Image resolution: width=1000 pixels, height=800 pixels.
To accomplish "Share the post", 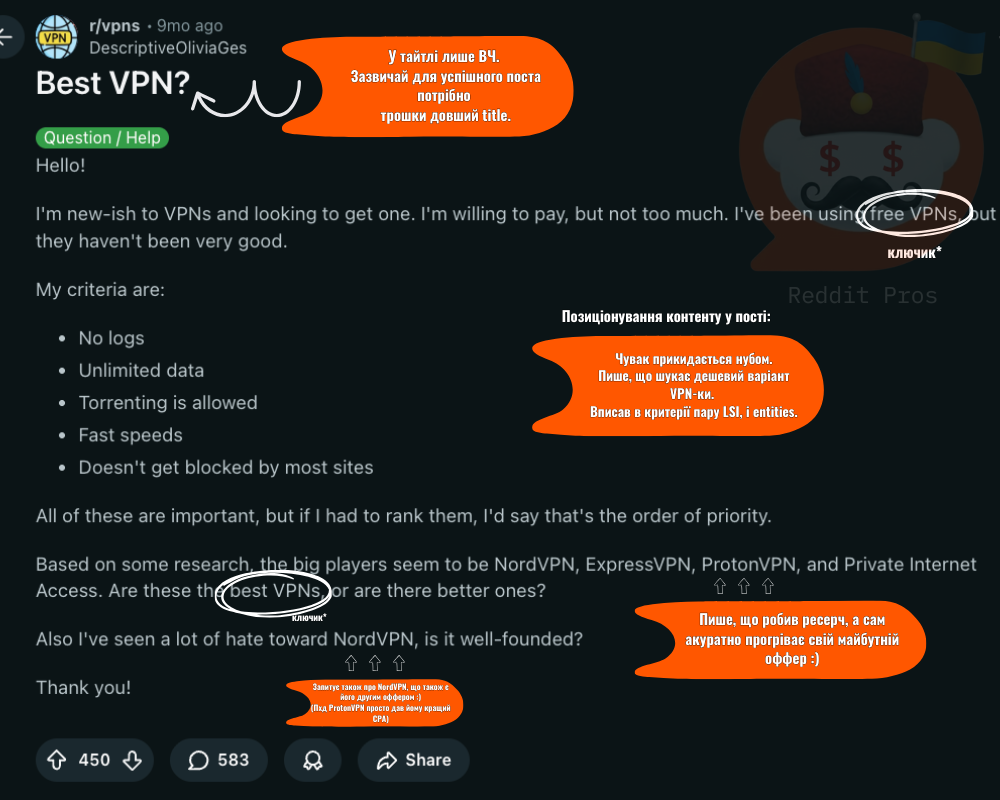I will tap(413, 760).
